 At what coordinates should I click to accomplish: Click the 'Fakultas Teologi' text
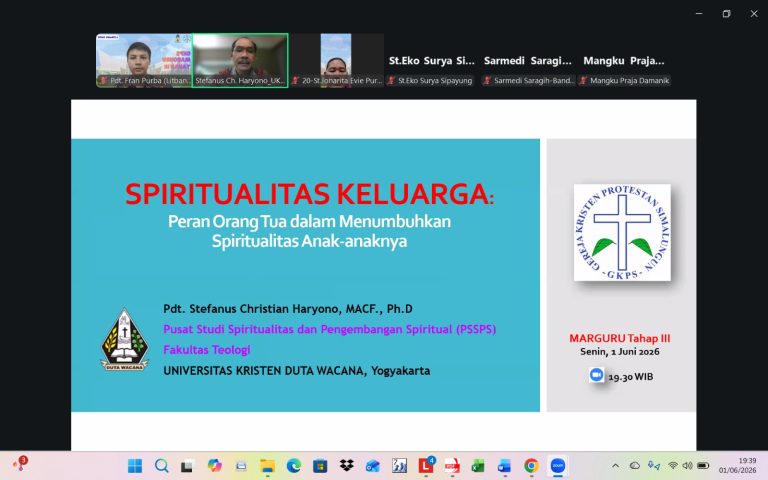[207, 350]
